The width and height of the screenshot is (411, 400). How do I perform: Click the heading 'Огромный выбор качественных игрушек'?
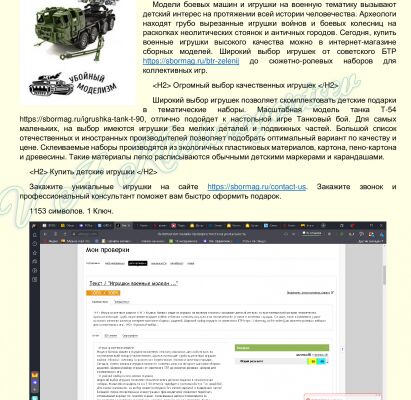point(245,85)
